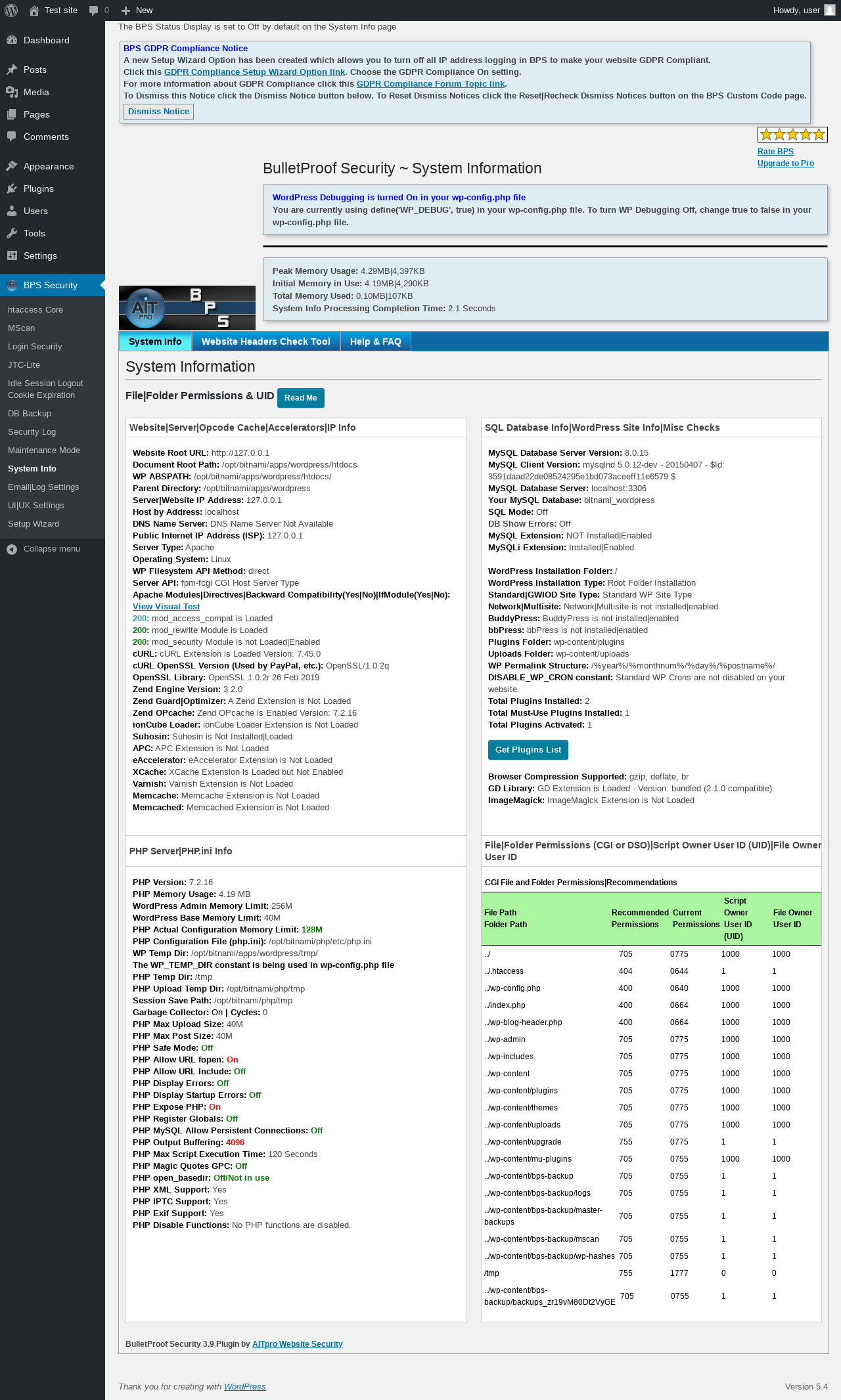The height and width of the screenshot is (1400, 841).
Task: Click the Dashboard gauge icon
Action: coord(12,40)
